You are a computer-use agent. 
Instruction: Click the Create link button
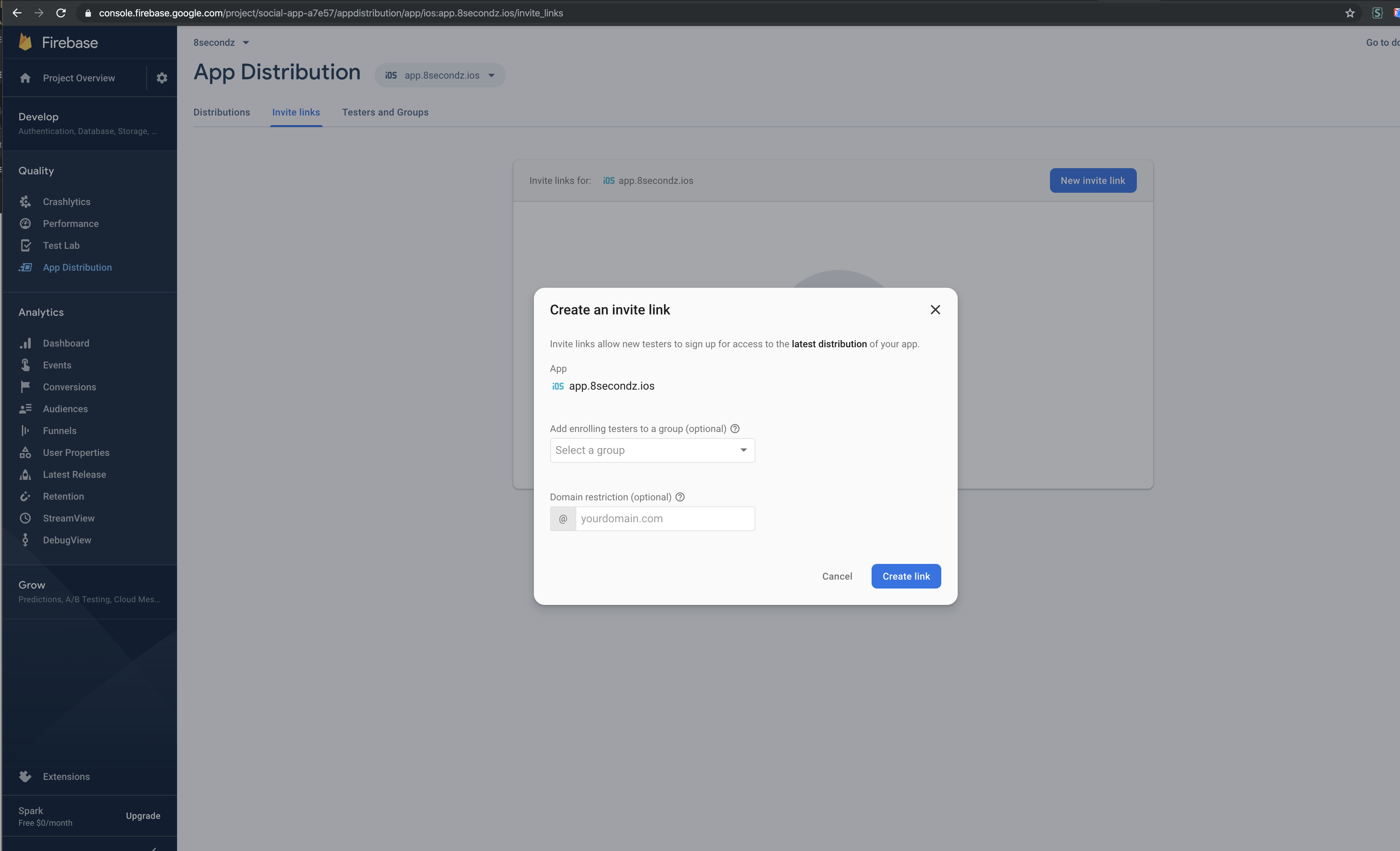(906, 576)
